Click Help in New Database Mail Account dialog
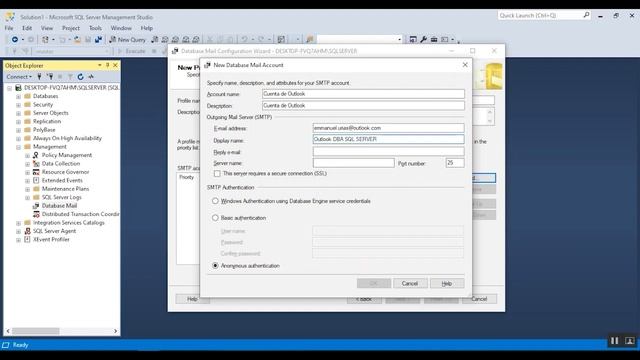Viewport: 640px width, 360px height. 447,283
